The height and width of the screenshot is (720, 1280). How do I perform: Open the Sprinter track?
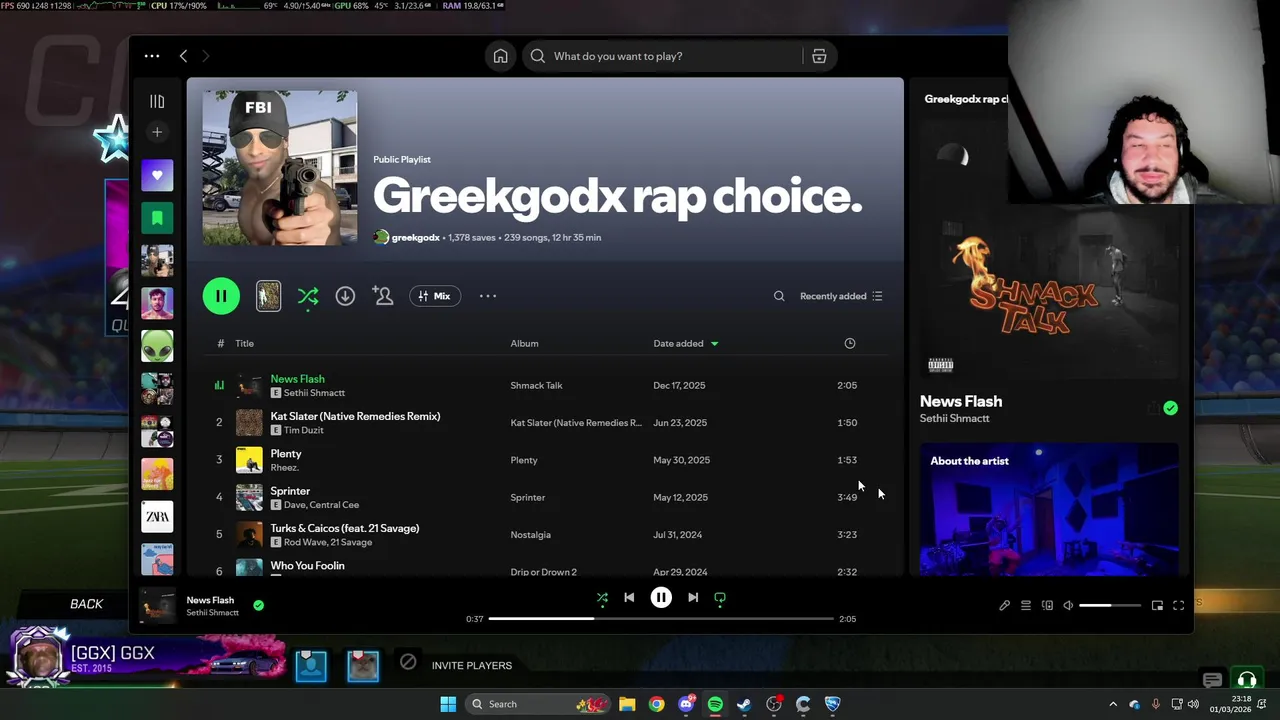click(290, 491)
